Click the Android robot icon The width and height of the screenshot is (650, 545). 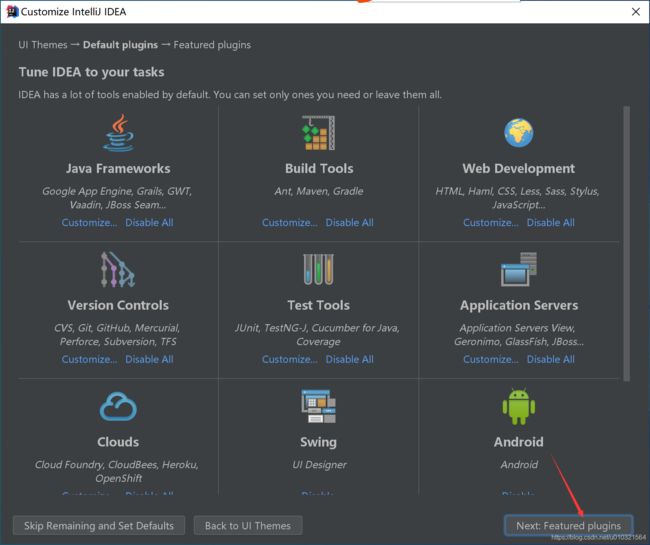tap(519, 407)
